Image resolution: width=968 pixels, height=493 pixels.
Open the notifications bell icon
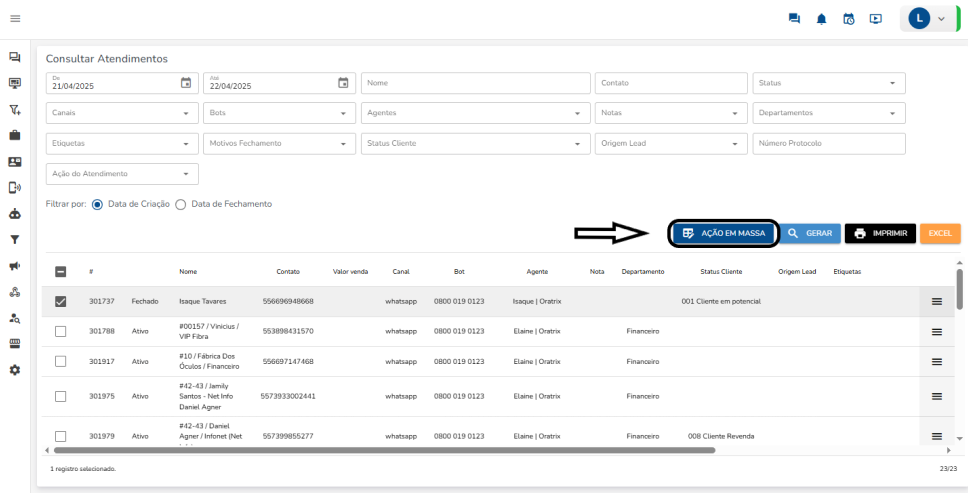coord(822,19)
